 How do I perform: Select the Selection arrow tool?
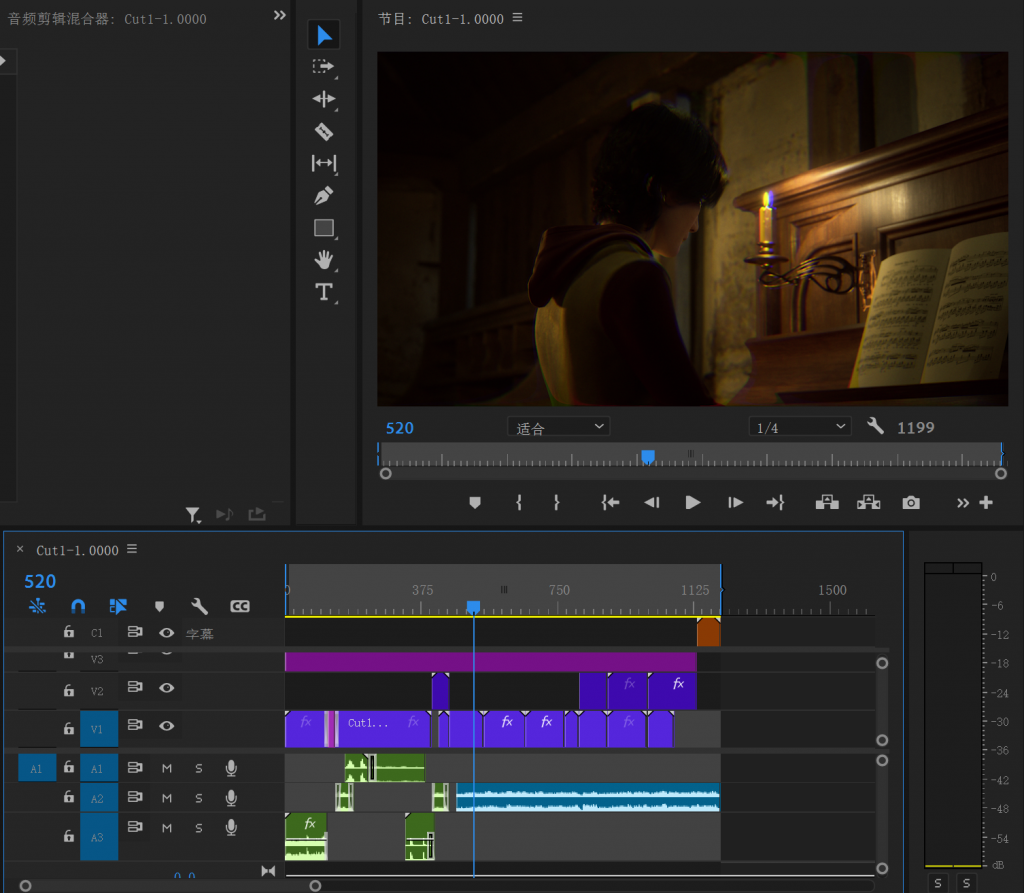pyautogui.click(x=324, y=35)
